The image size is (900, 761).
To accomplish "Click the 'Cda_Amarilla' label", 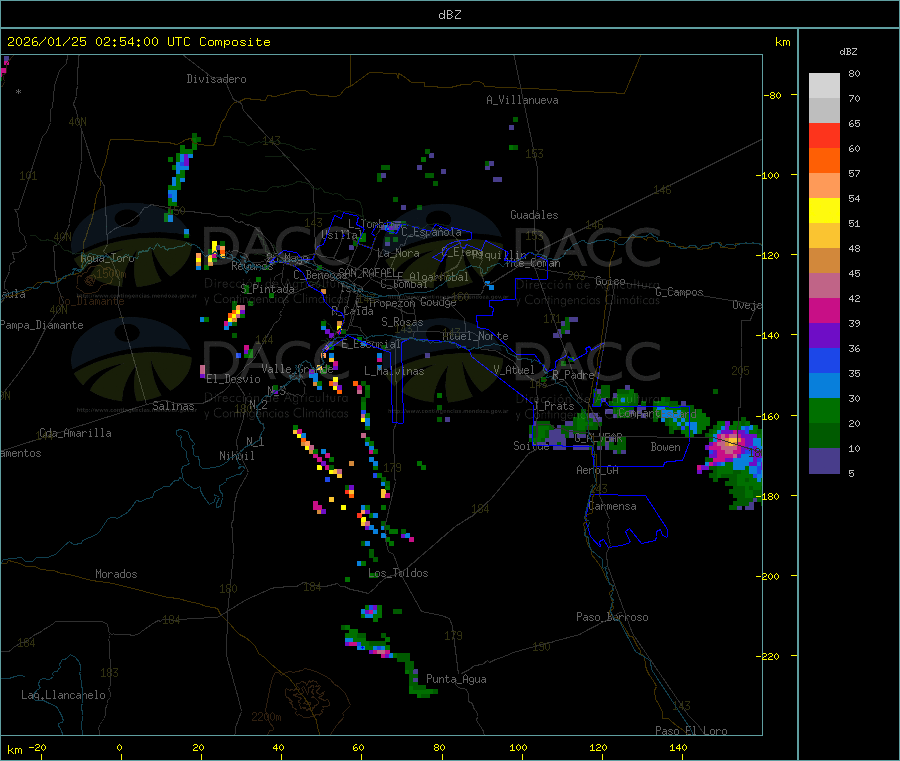I will click(75, 433).
